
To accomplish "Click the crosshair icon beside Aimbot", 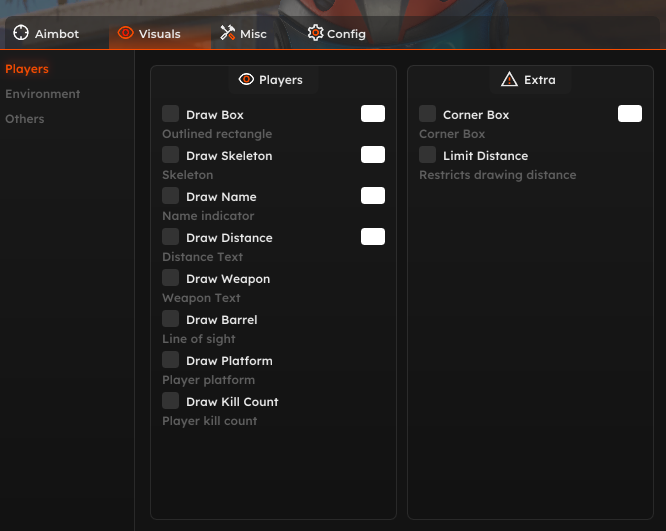I will pos(21,33).
